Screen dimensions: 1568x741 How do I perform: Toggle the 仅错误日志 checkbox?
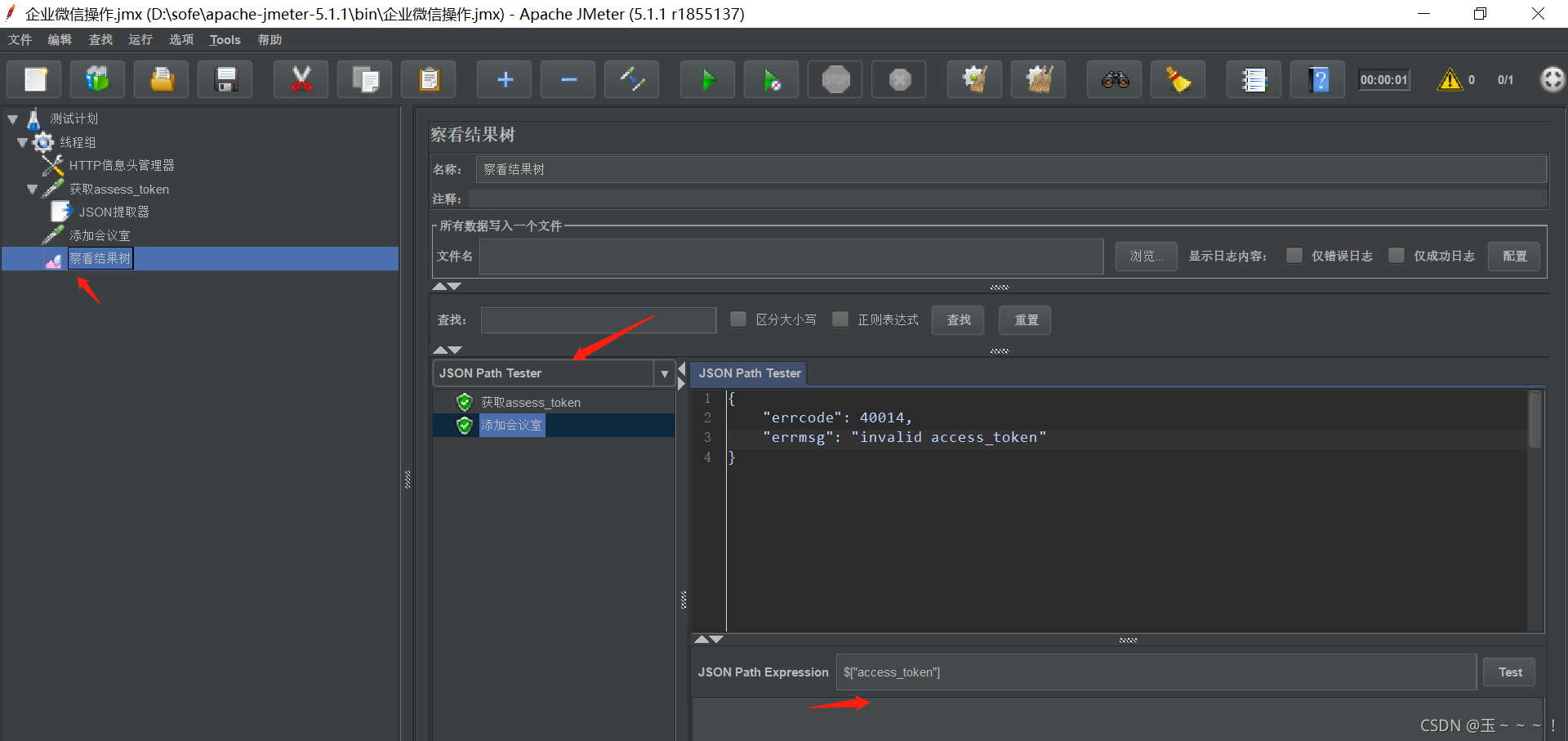(x=1294, y=256)
